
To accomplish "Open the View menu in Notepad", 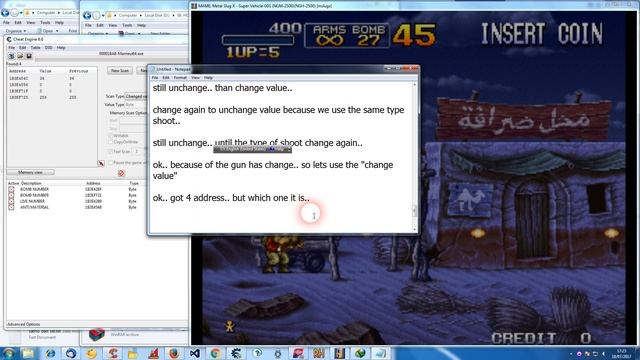I will click(x=196, y=78).
